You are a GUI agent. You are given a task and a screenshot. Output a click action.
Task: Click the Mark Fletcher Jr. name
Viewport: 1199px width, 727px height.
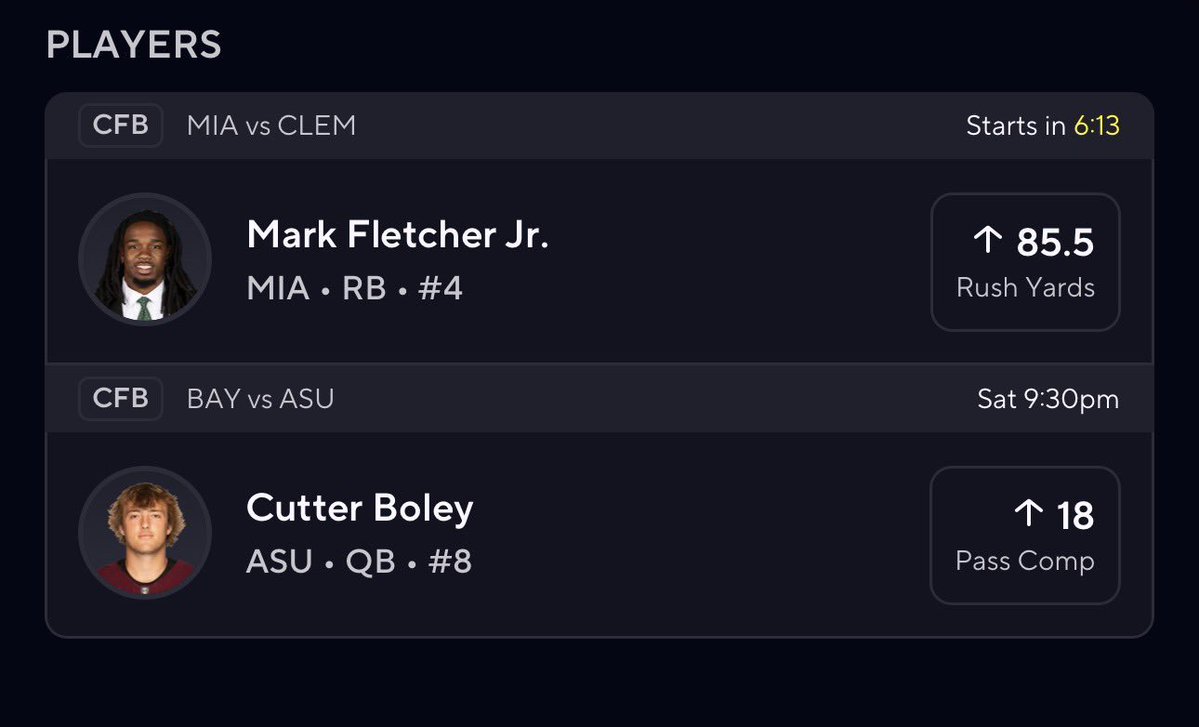pos(398,234)
